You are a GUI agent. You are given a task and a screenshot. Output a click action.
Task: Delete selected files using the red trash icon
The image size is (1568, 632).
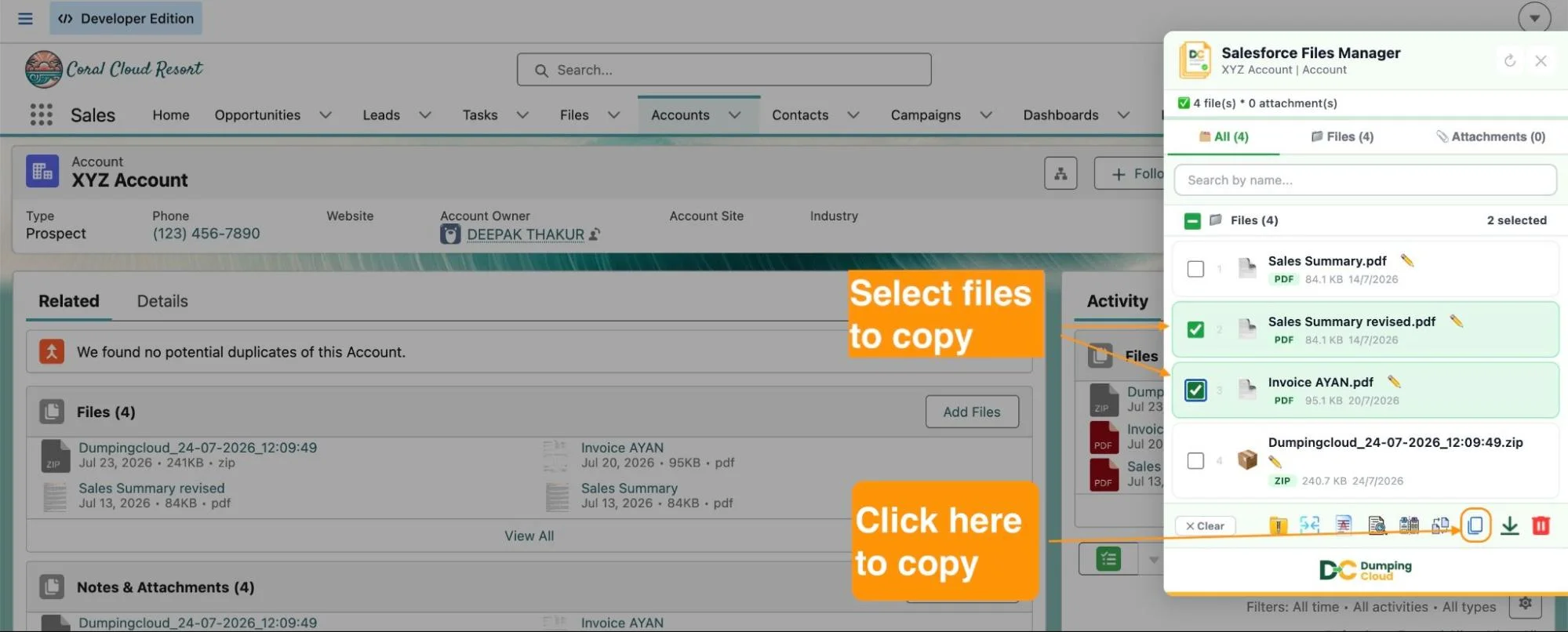pos(1541,525)
